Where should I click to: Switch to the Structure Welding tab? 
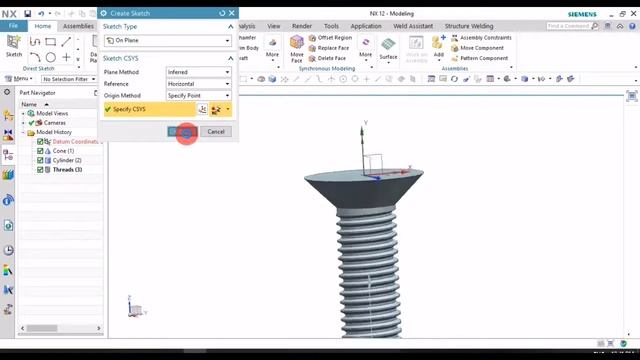(x=469, y=26)
